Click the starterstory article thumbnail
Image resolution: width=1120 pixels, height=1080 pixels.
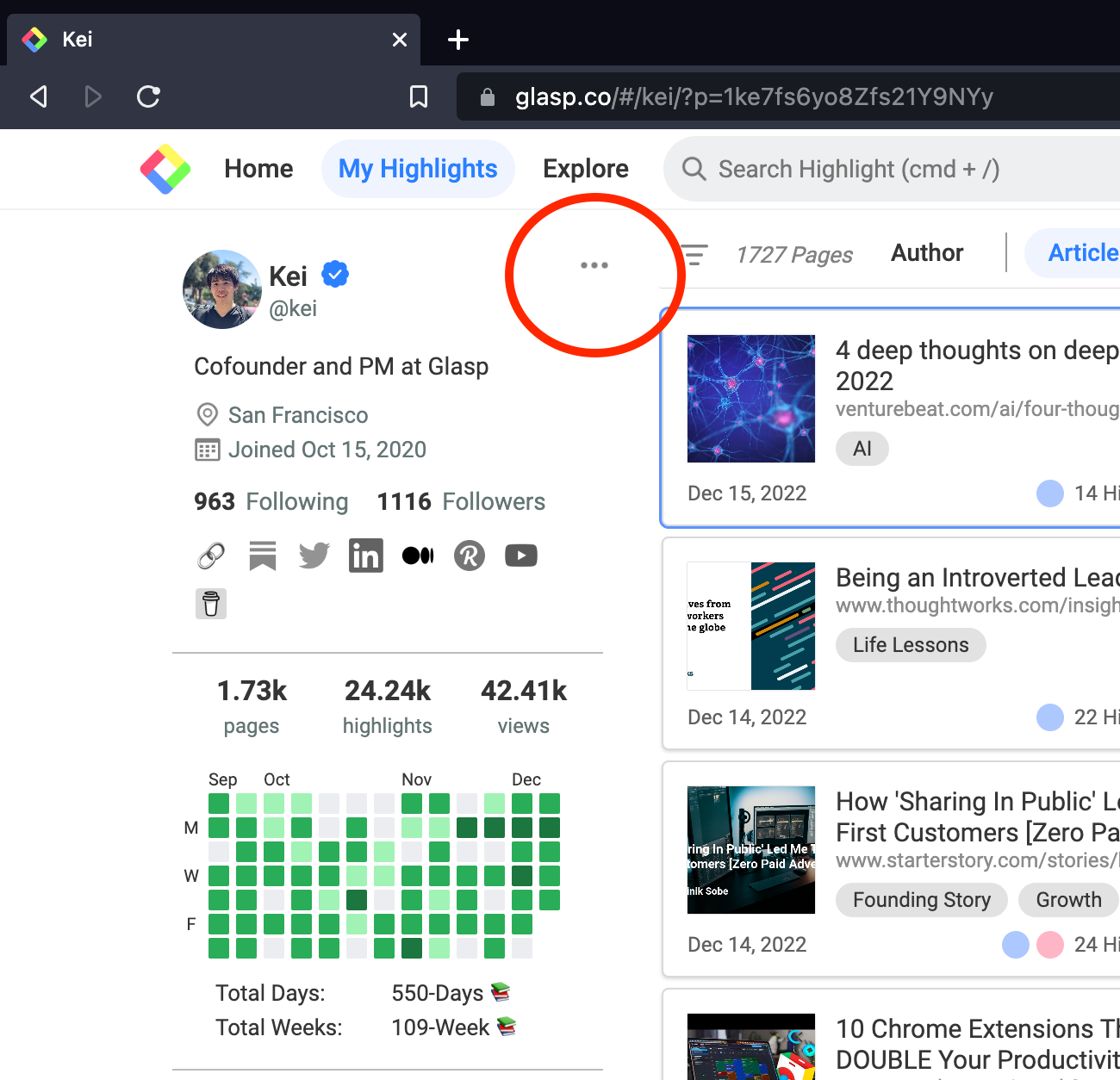(751, 850)
